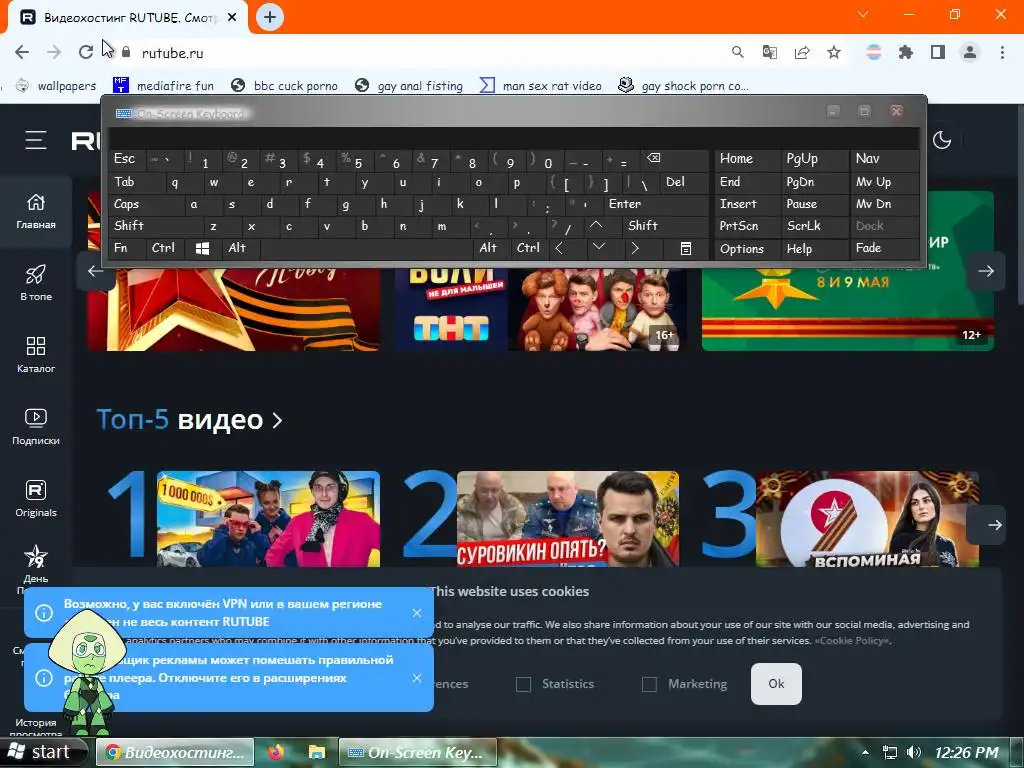This screenshot has height=768, width=1024.
Task: Open the Суровикин опять video thumbnail
Action: click(x=568, y=519)
